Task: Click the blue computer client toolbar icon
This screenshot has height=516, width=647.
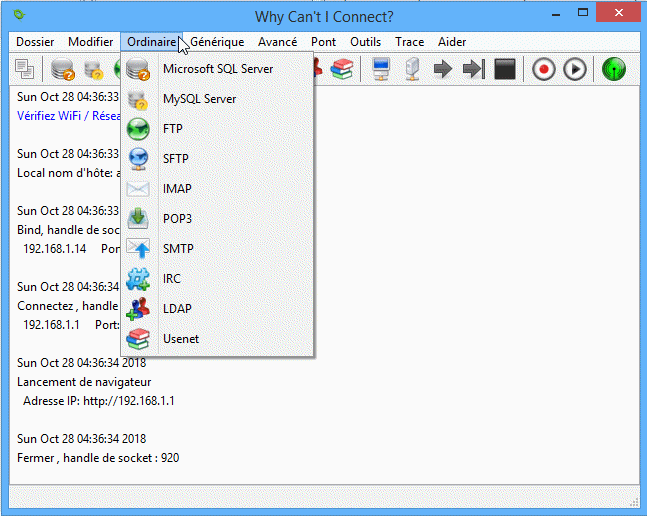Action: click(380, 69)
